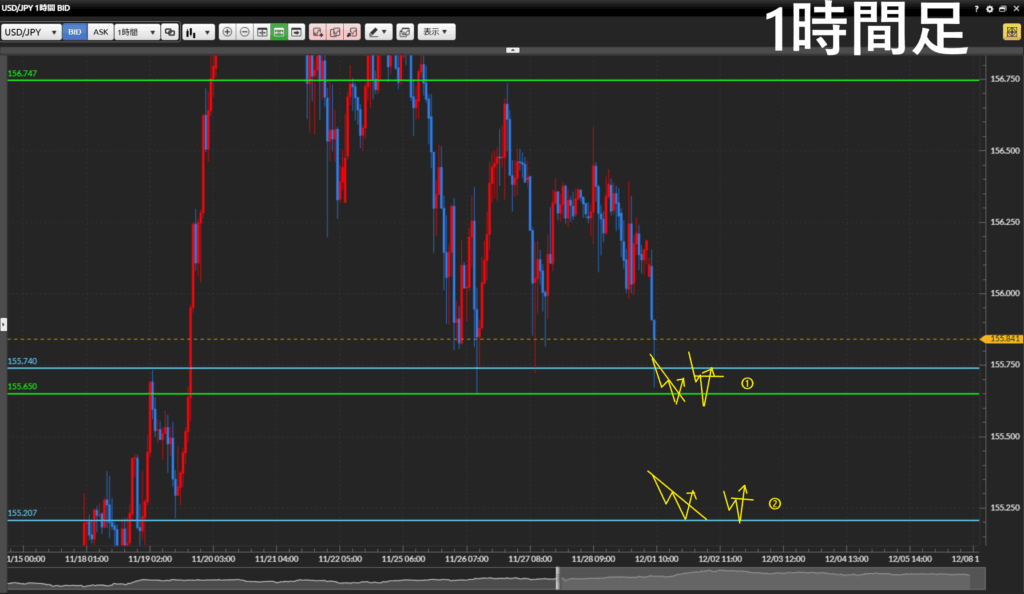Screen dimensions: 1024x594
Task: Click the yellow crosshair icon at top right
Action: (x=1011, y=32)
